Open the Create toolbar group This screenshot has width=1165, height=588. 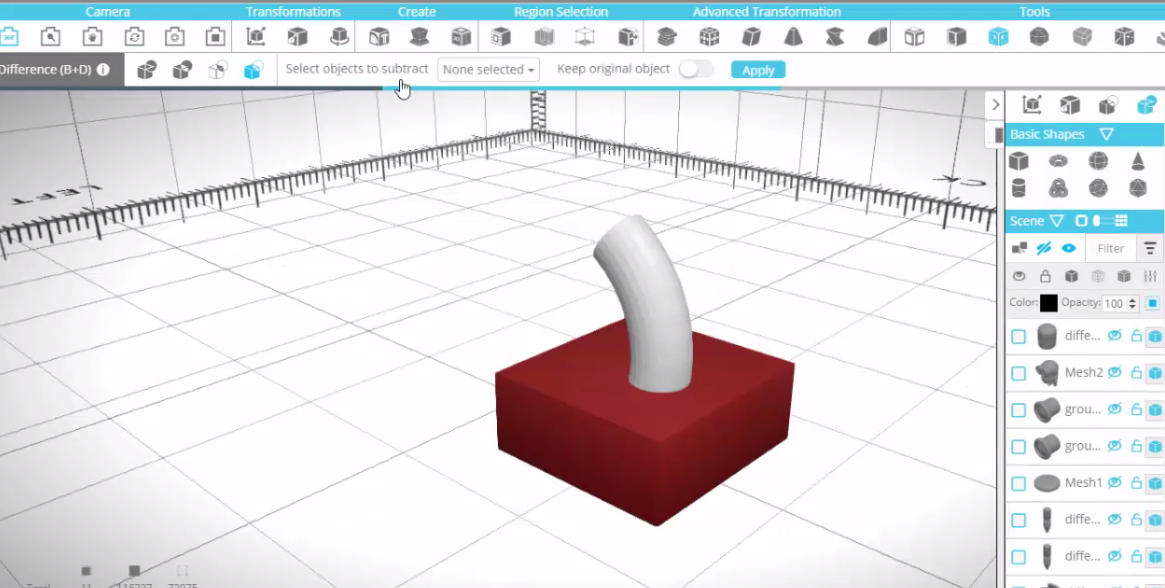click(x=417, y=12)
